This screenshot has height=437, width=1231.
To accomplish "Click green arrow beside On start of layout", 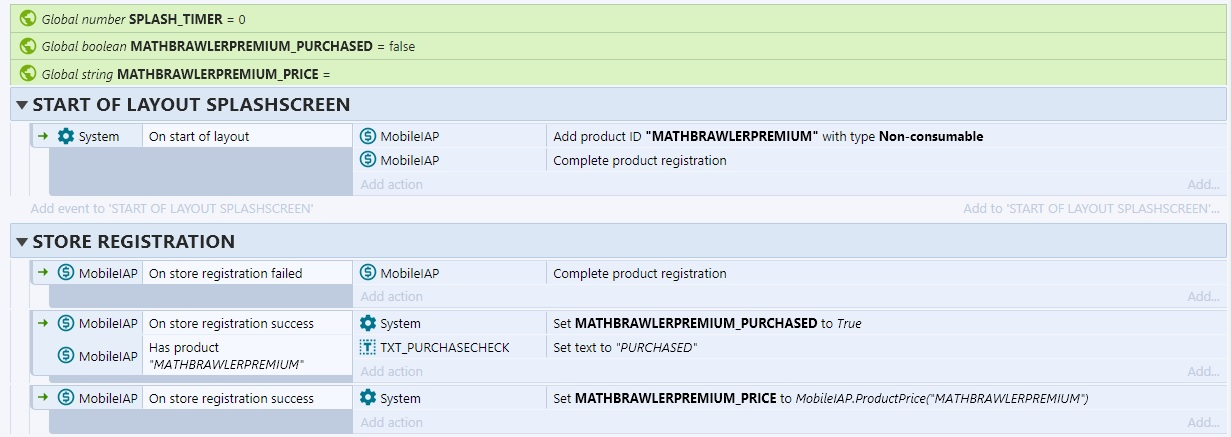I will point(43,136).
